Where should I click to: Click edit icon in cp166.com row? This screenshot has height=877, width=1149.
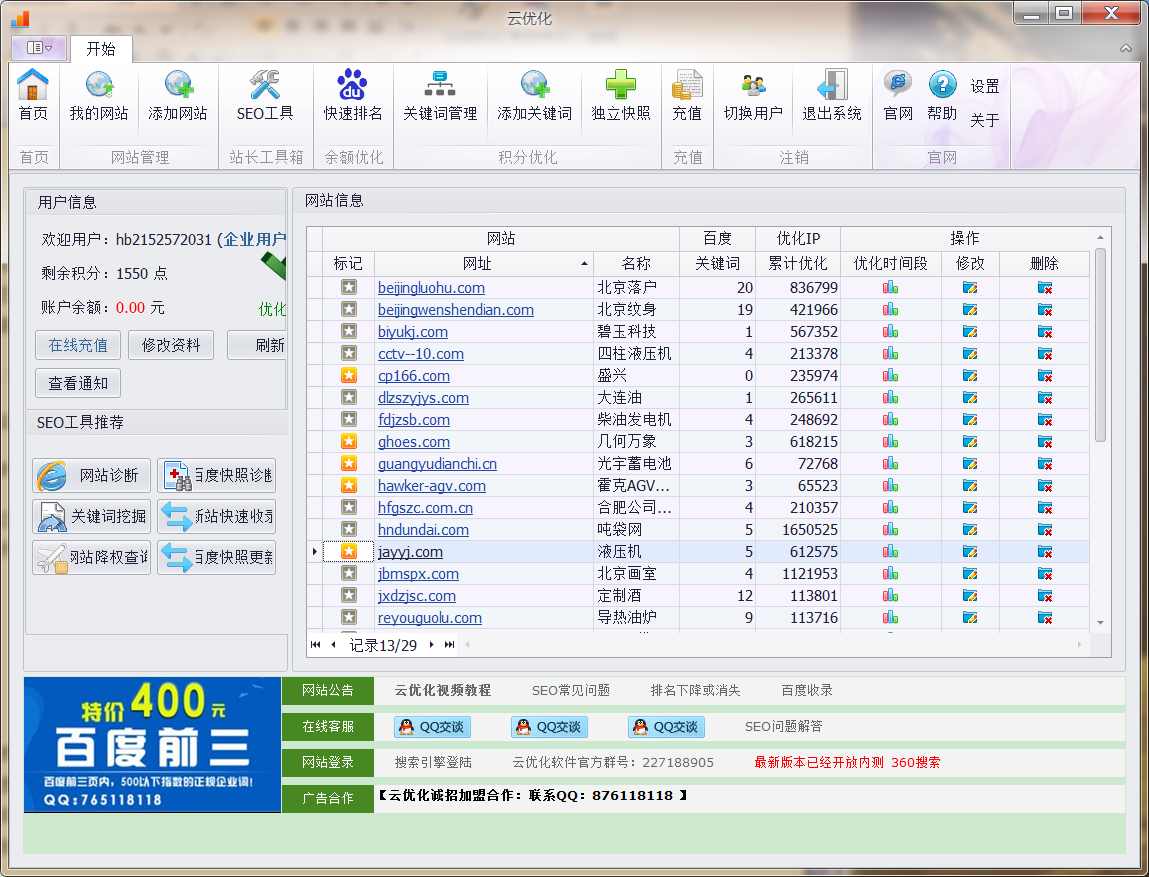click(x=969, y=376)
